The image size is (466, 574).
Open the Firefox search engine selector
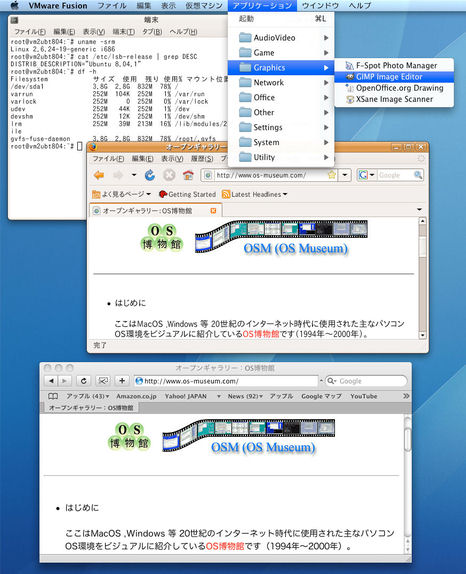point(367,175)
